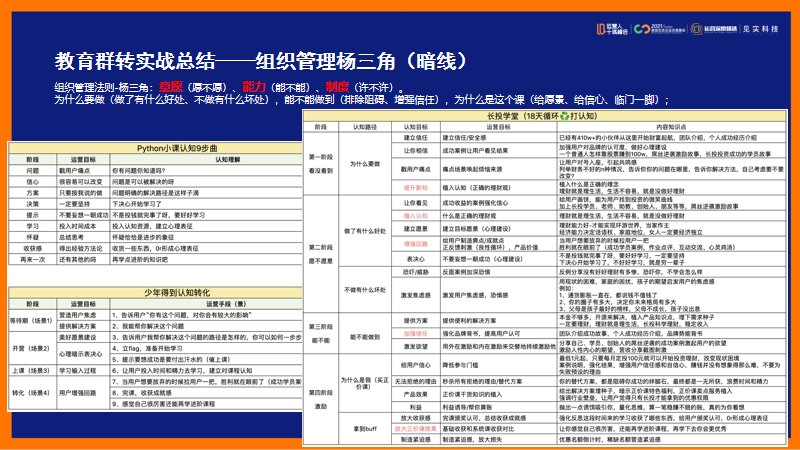This screenshot has height=450, width=800.
Task: Click the 做了有什么好处 cell
Action: (365, 231)
